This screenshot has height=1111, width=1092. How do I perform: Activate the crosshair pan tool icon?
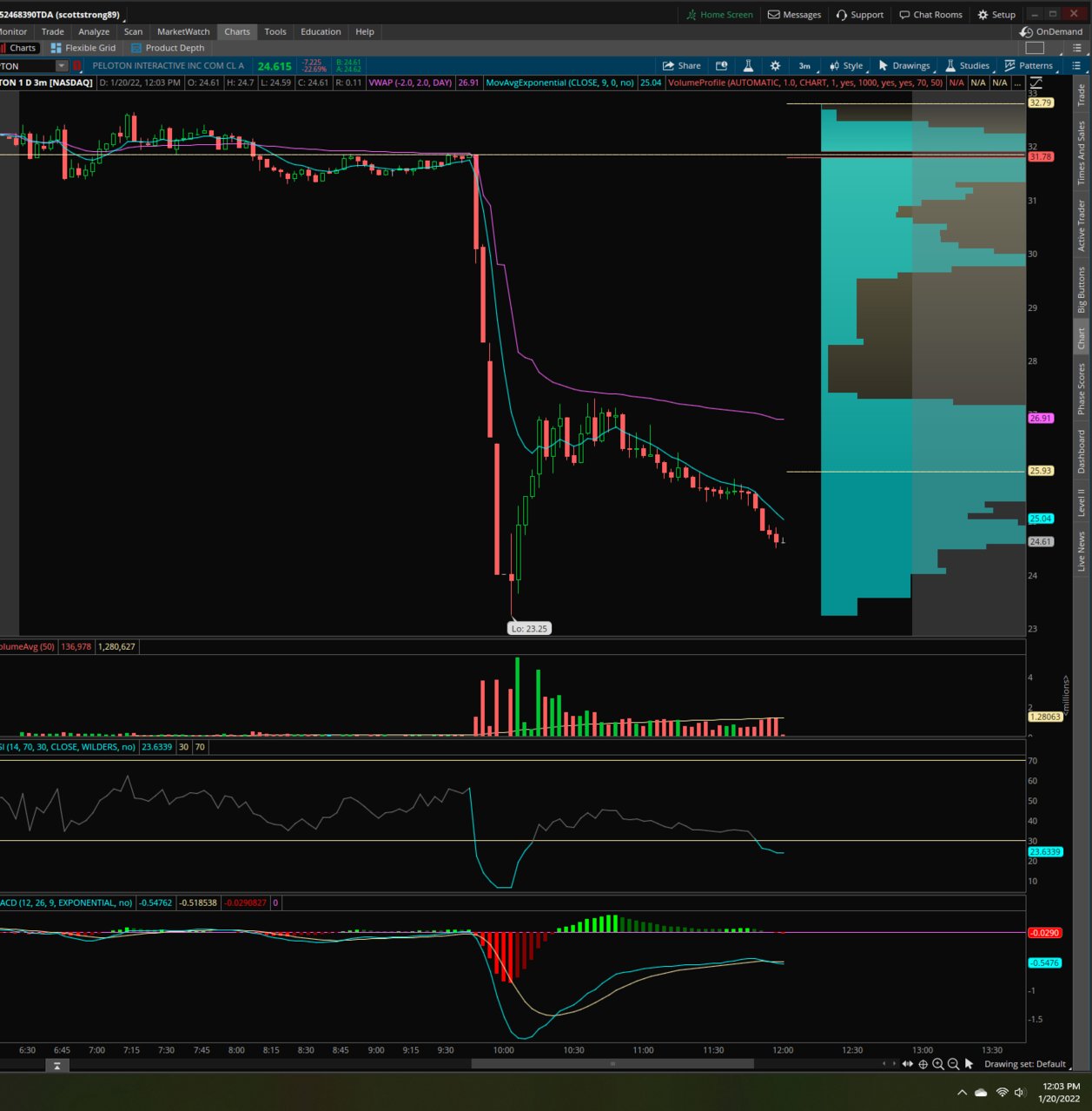[923, 1064]
